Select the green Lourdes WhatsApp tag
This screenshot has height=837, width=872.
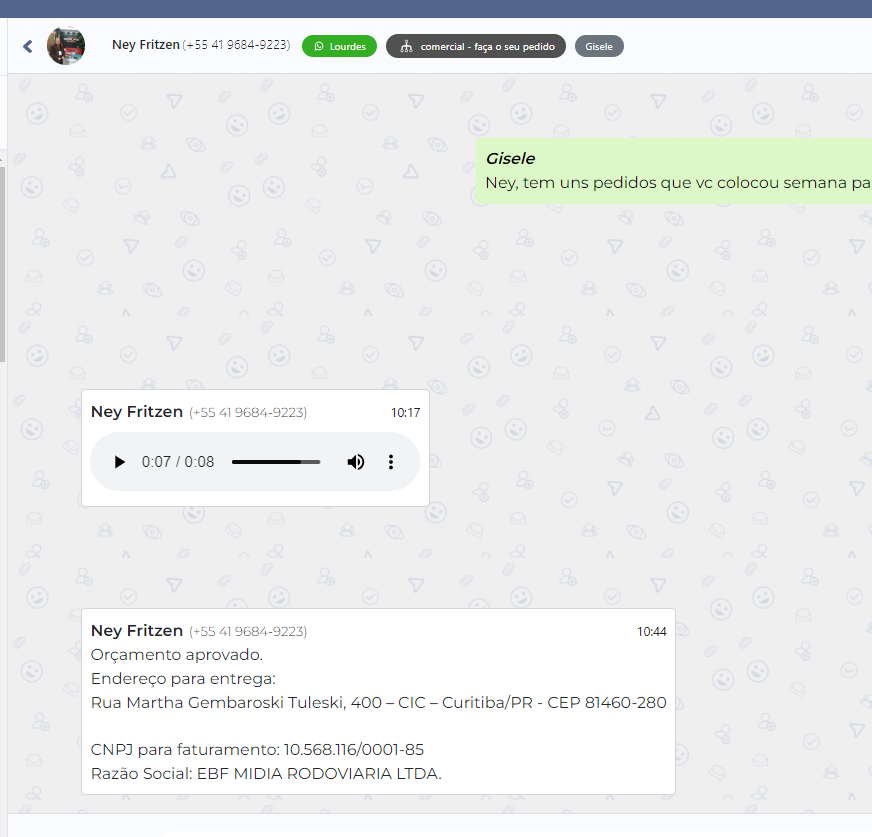click(339, 46)
